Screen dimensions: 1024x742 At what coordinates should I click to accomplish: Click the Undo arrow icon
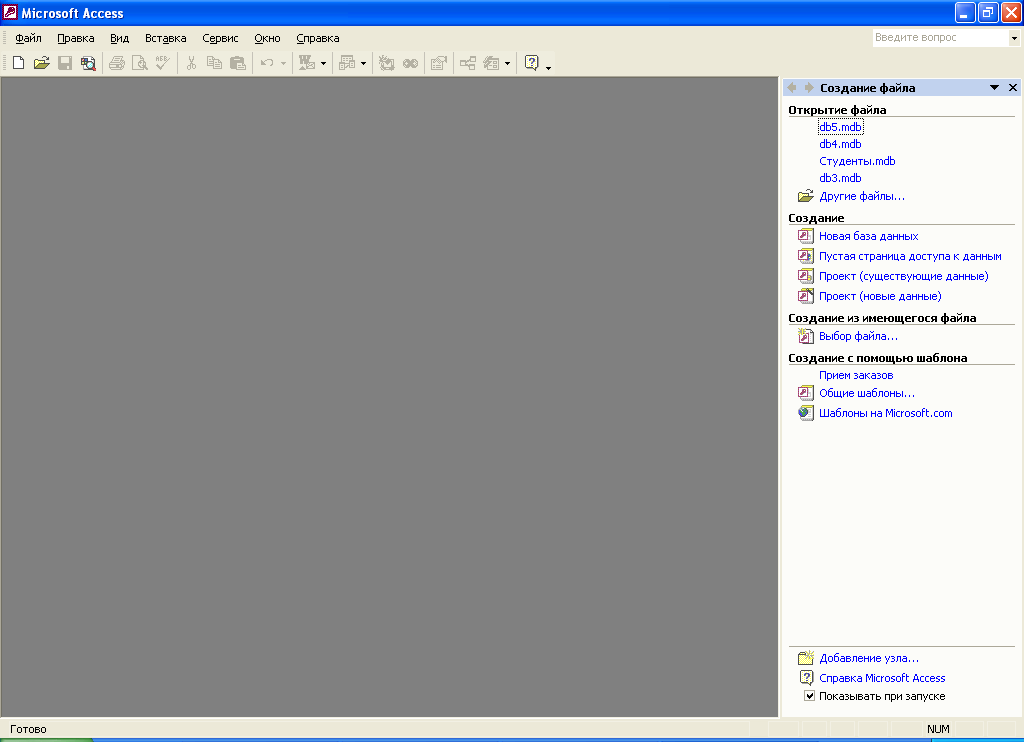point(267,63)
